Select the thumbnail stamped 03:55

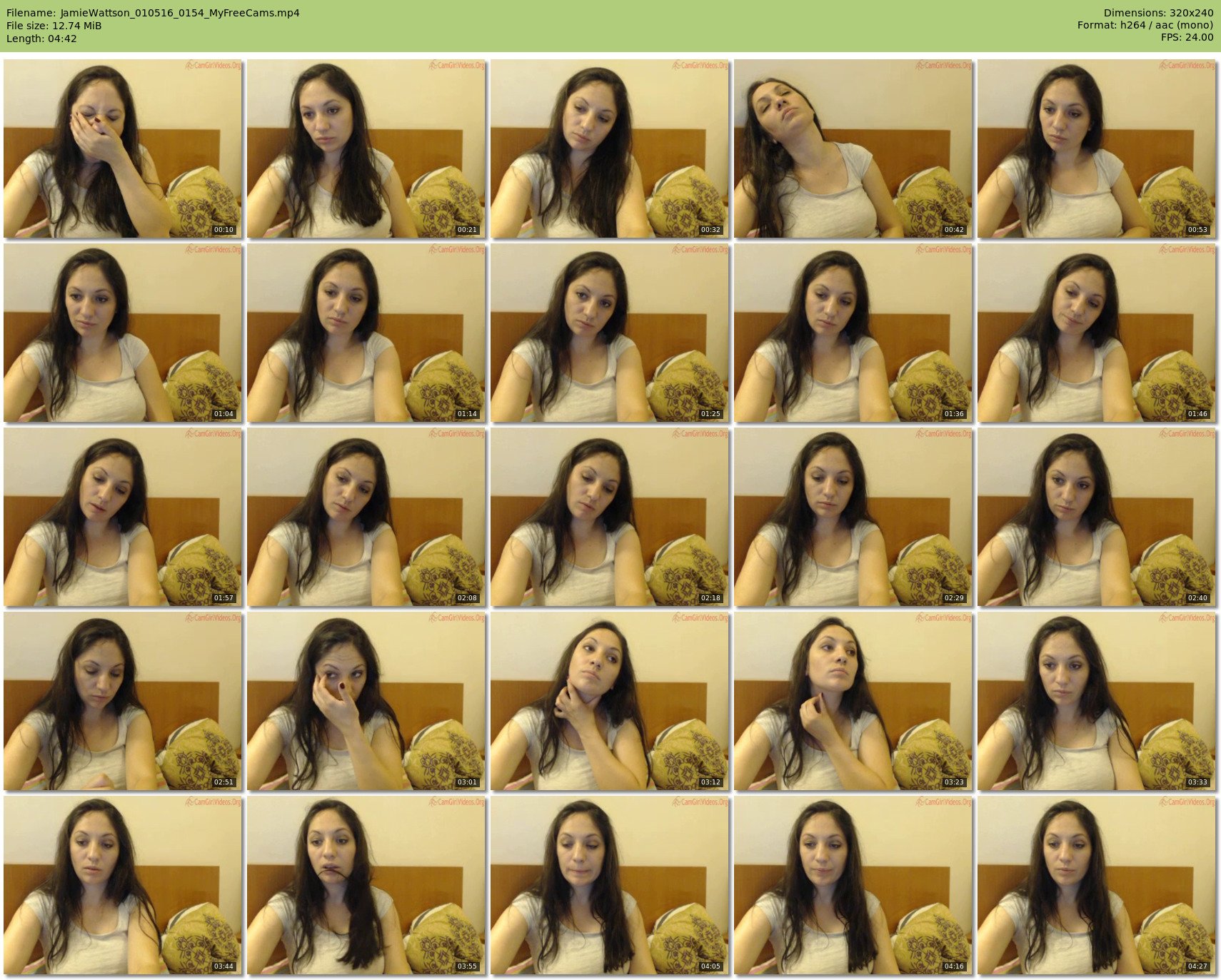point(366,885)
